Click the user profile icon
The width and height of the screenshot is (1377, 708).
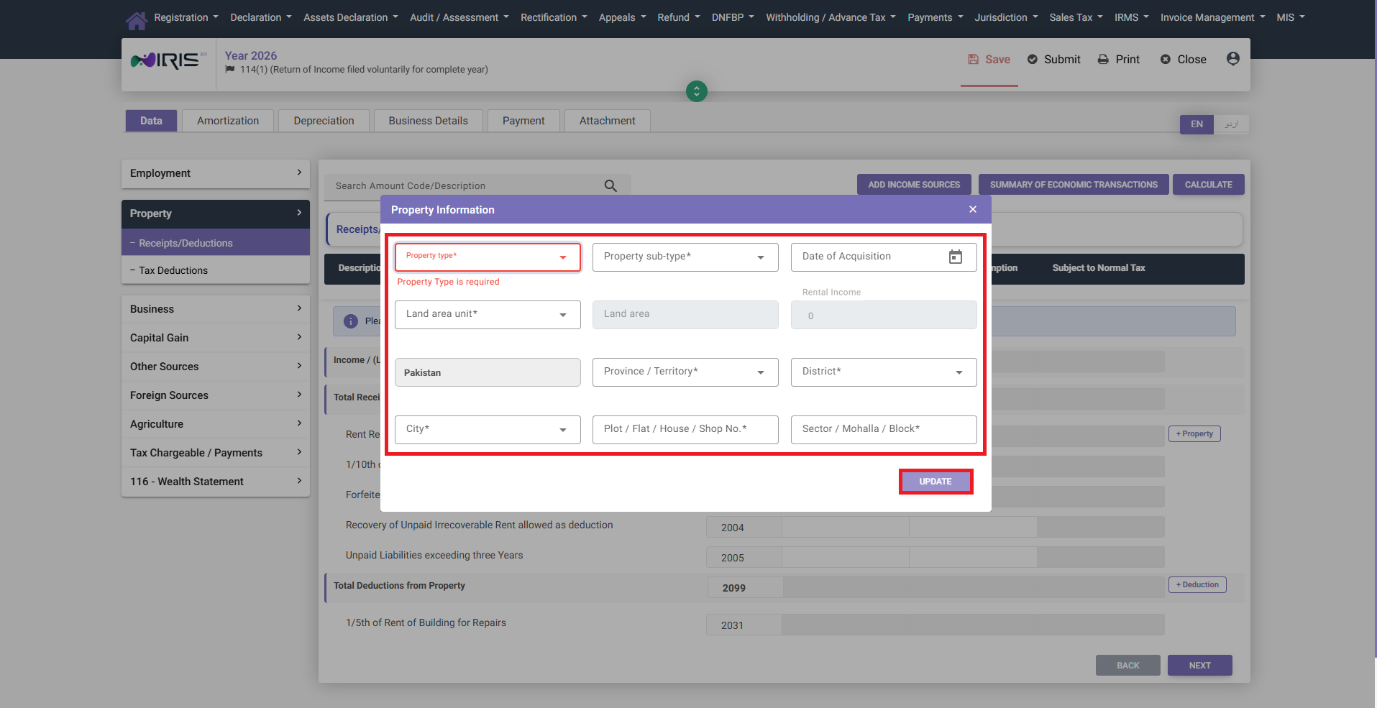point(1232,59)
